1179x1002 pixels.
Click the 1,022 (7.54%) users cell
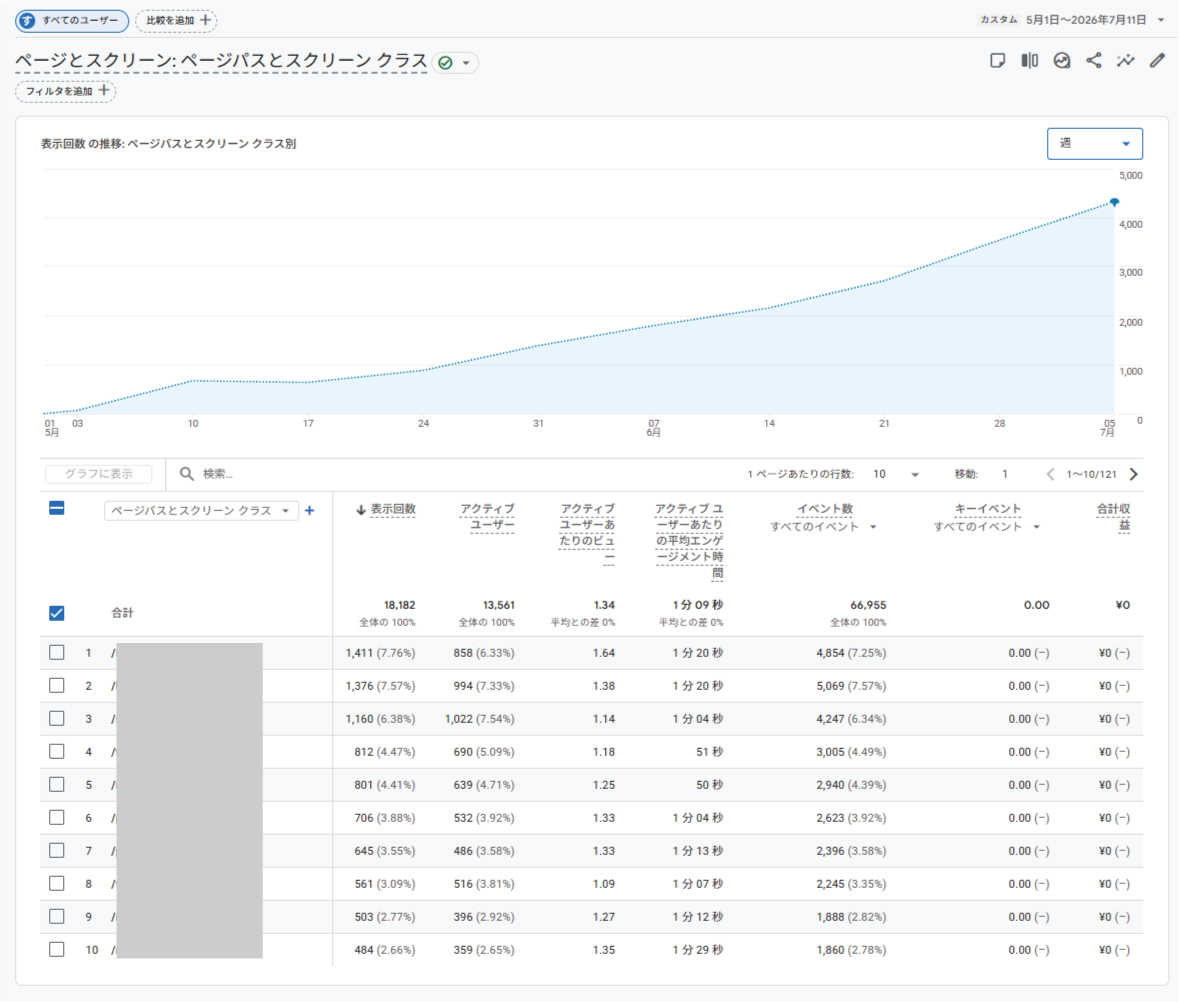click(x=480, y=719)
